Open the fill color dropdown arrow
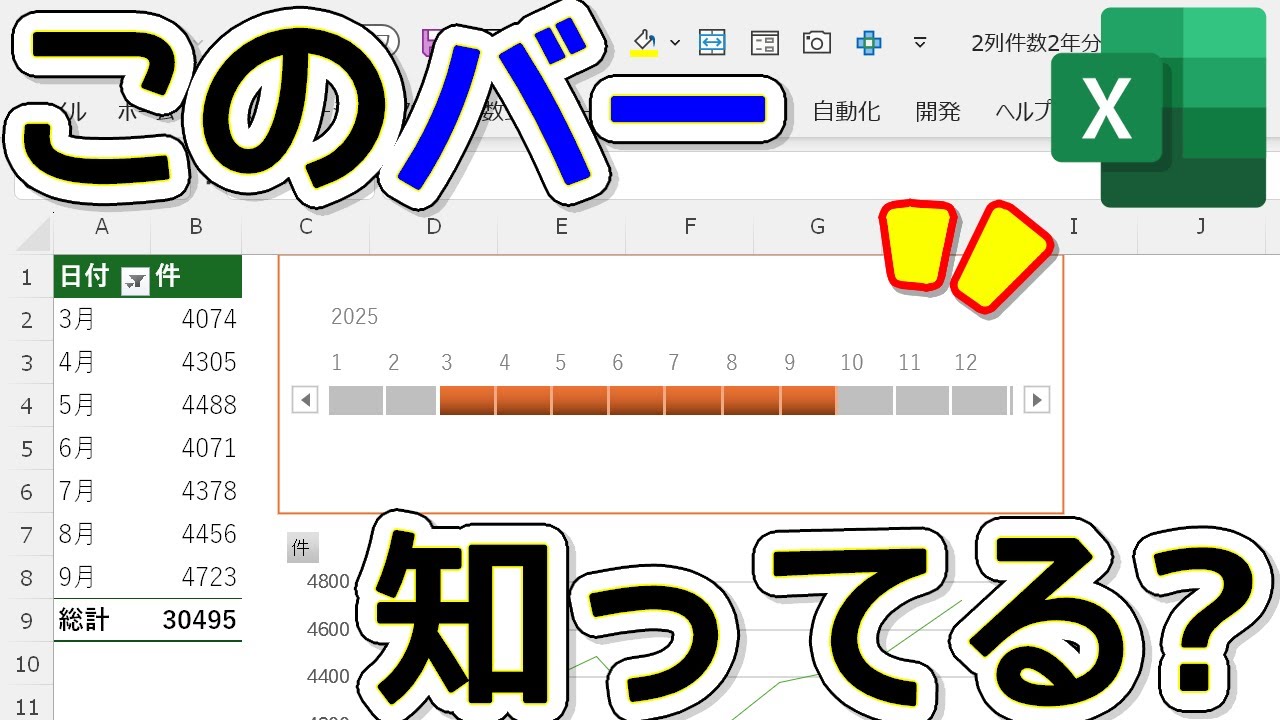The image size is (1280, 720). [x=675, y=43]
